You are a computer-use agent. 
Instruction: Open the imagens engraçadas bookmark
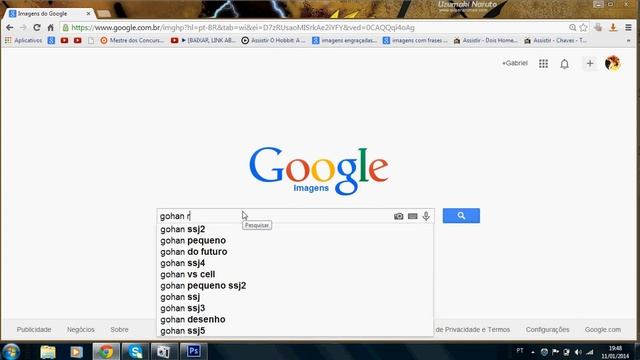[x=344, y=40]
